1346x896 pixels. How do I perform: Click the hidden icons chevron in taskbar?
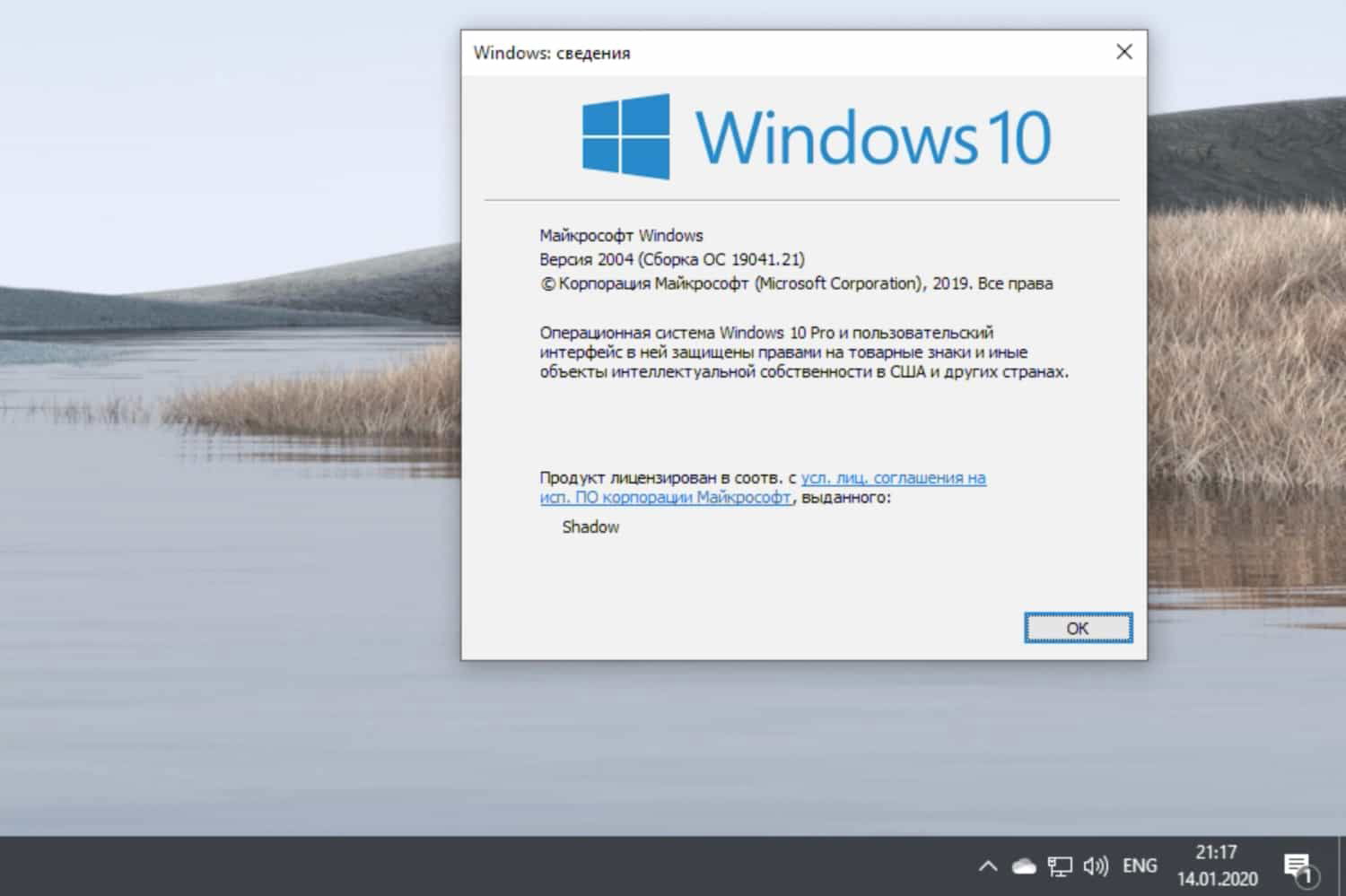(987, 866)
